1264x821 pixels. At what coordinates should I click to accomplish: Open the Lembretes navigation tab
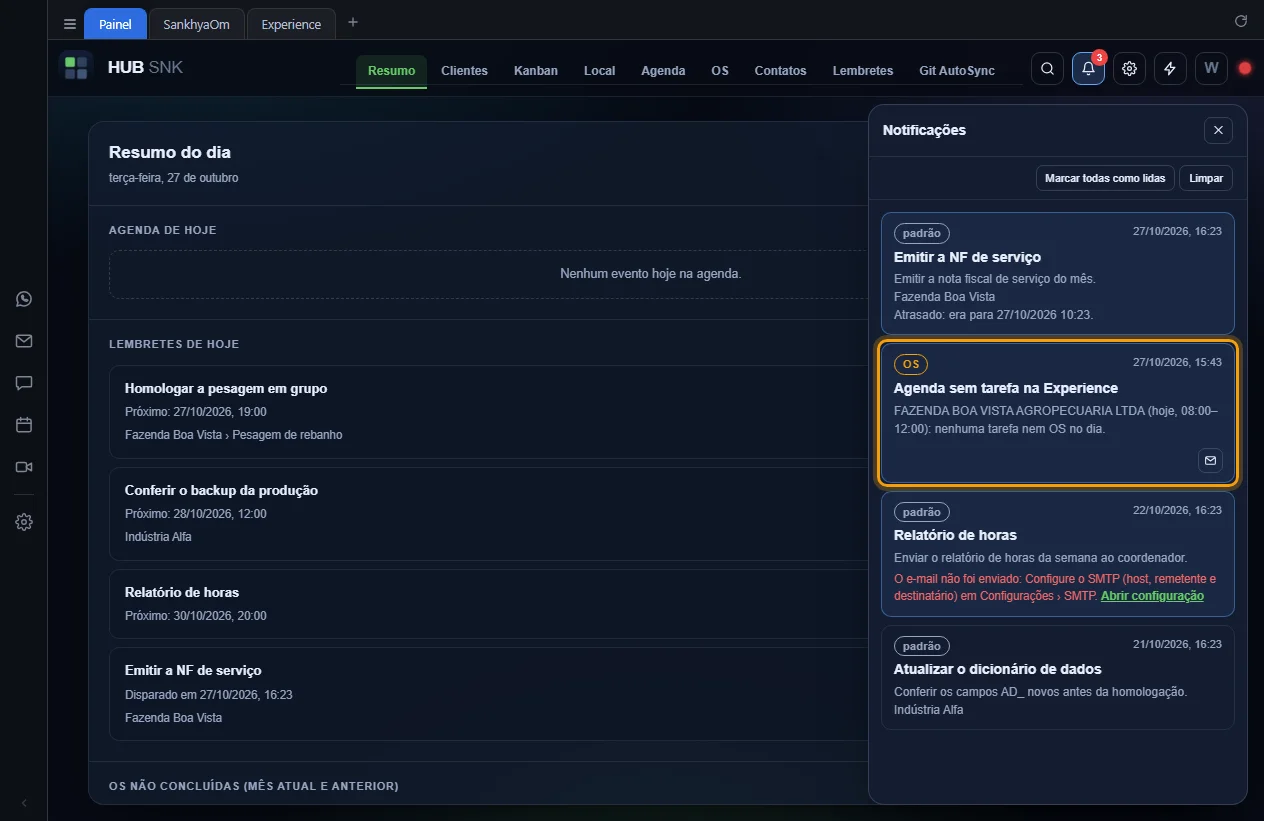(863, 71)
